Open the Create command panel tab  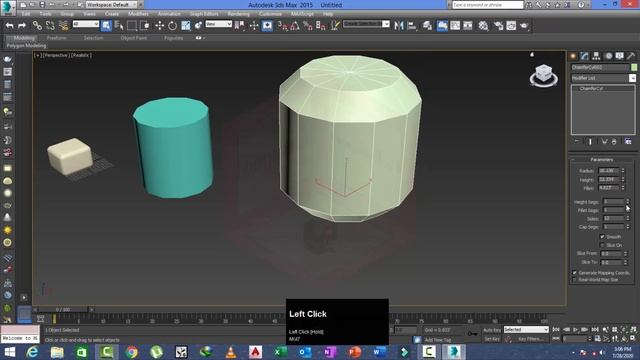tap(573, 56)
